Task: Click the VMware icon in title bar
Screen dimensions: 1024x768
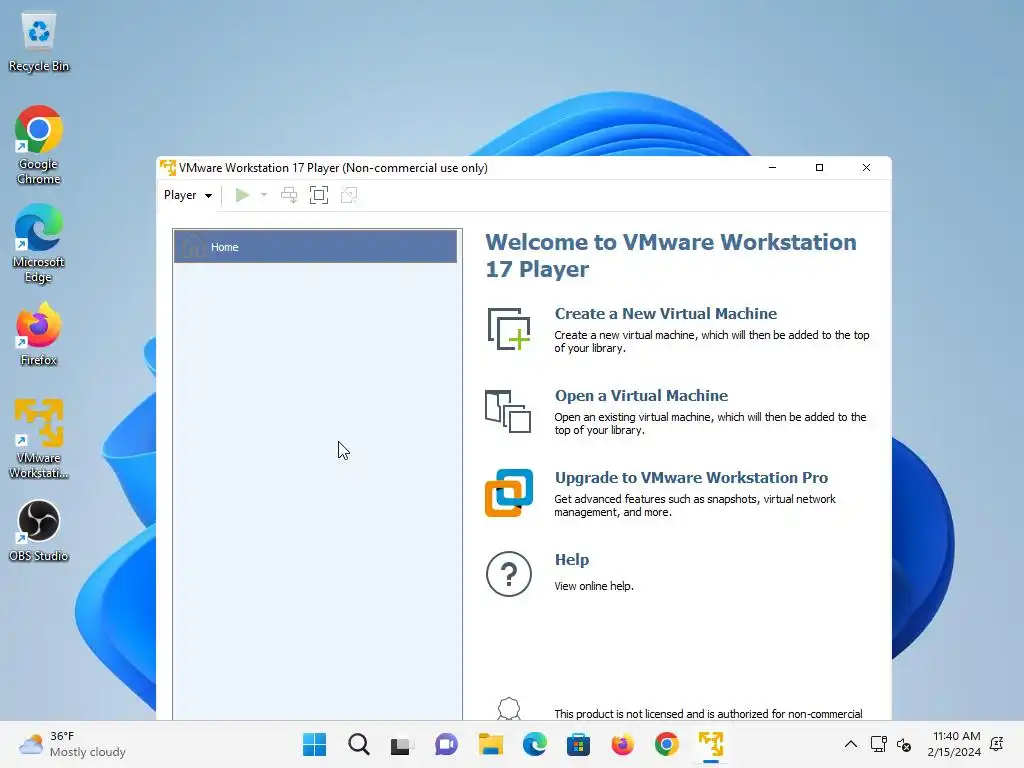Action: [168, 168]
